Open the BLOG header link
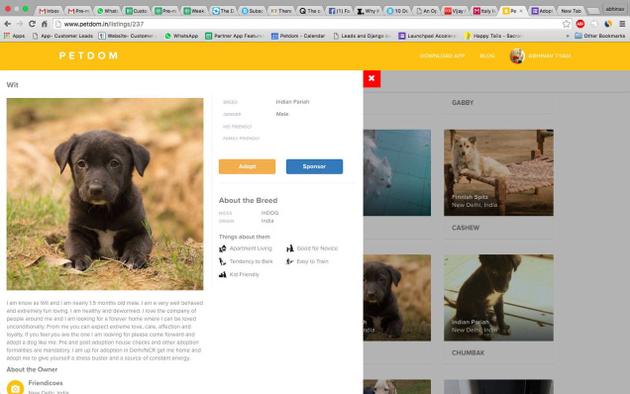 click(x=487, y=56)
